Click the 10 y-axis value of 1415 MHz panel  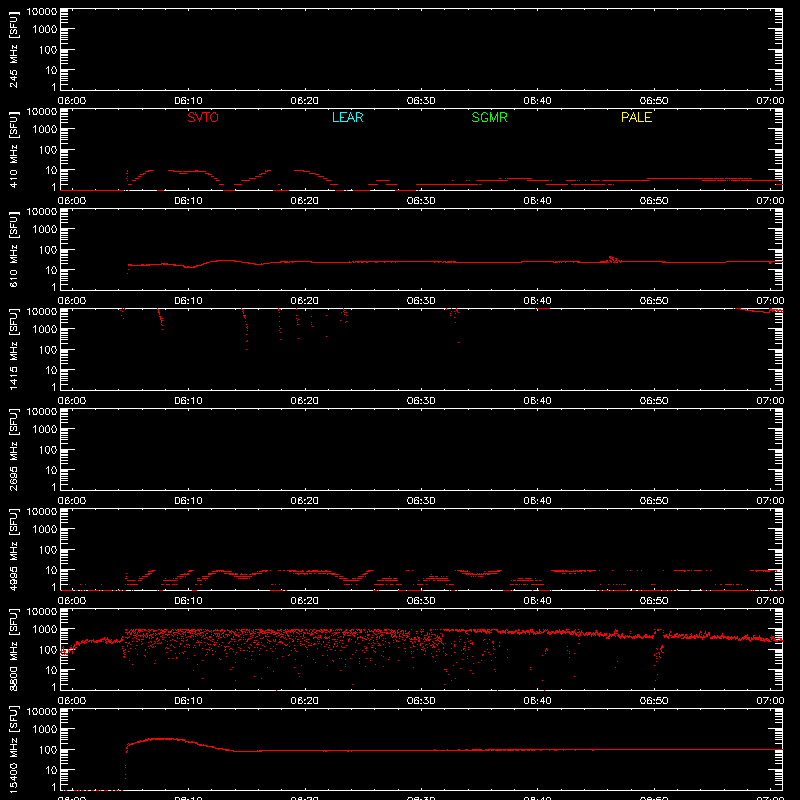(x=52, y=370)
